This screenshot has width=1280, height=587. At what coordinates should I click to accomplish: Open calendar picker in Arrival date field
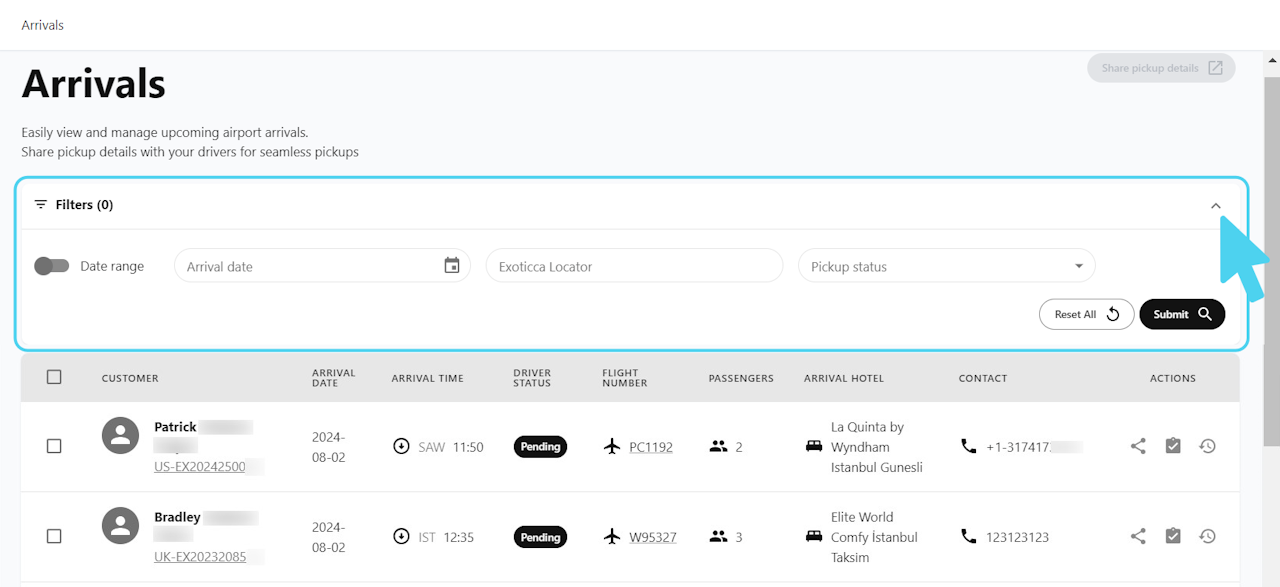(452, 266)
